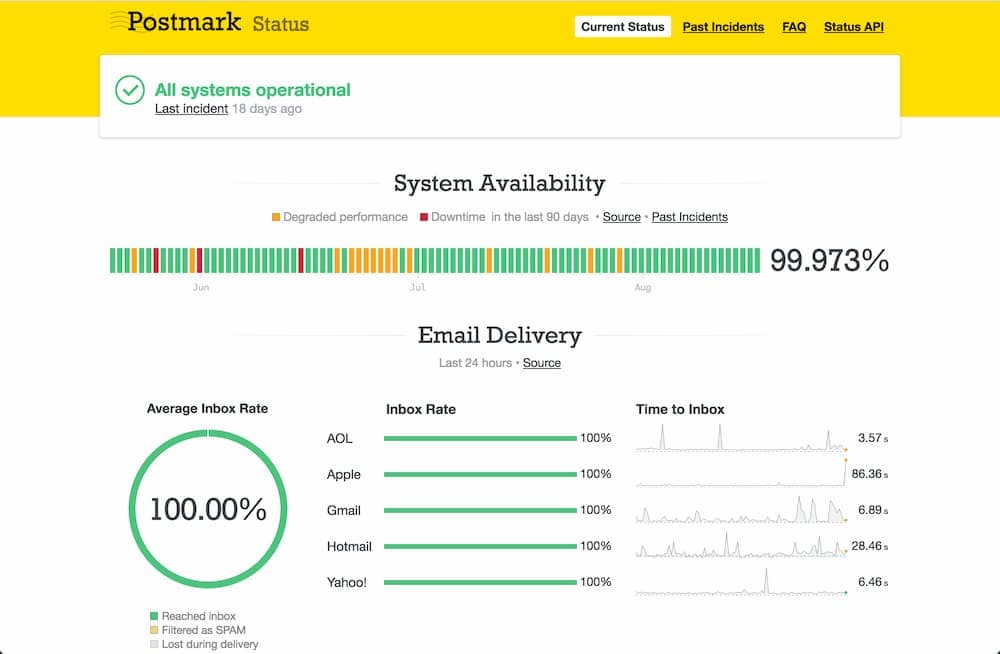Click the 6.89 s time value
1000x654 pixels.
coord(872,510)
